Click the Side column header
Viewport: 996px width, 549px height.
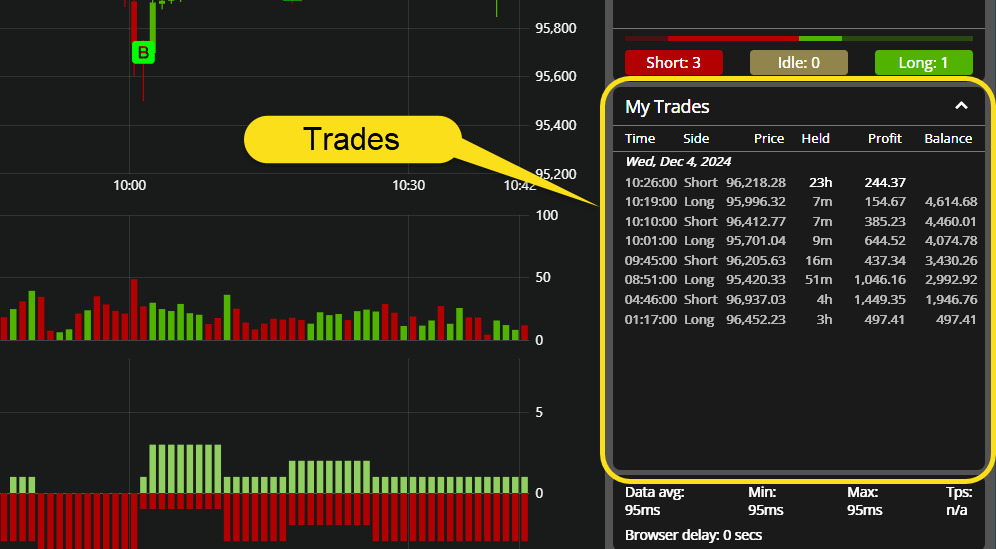696,139
